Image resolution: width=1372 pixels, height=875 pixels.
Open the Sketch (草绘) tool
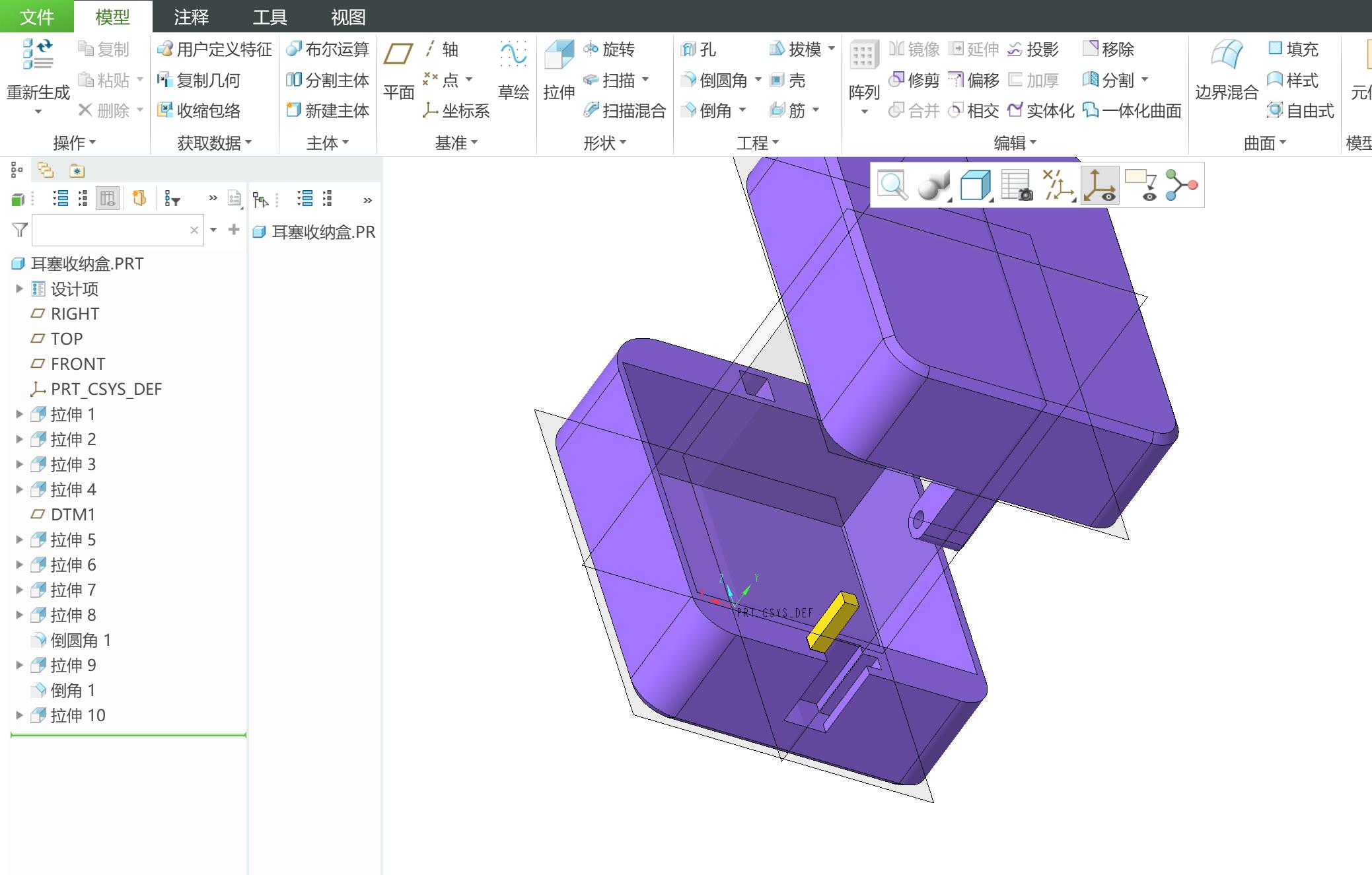[x=513, y=55]
